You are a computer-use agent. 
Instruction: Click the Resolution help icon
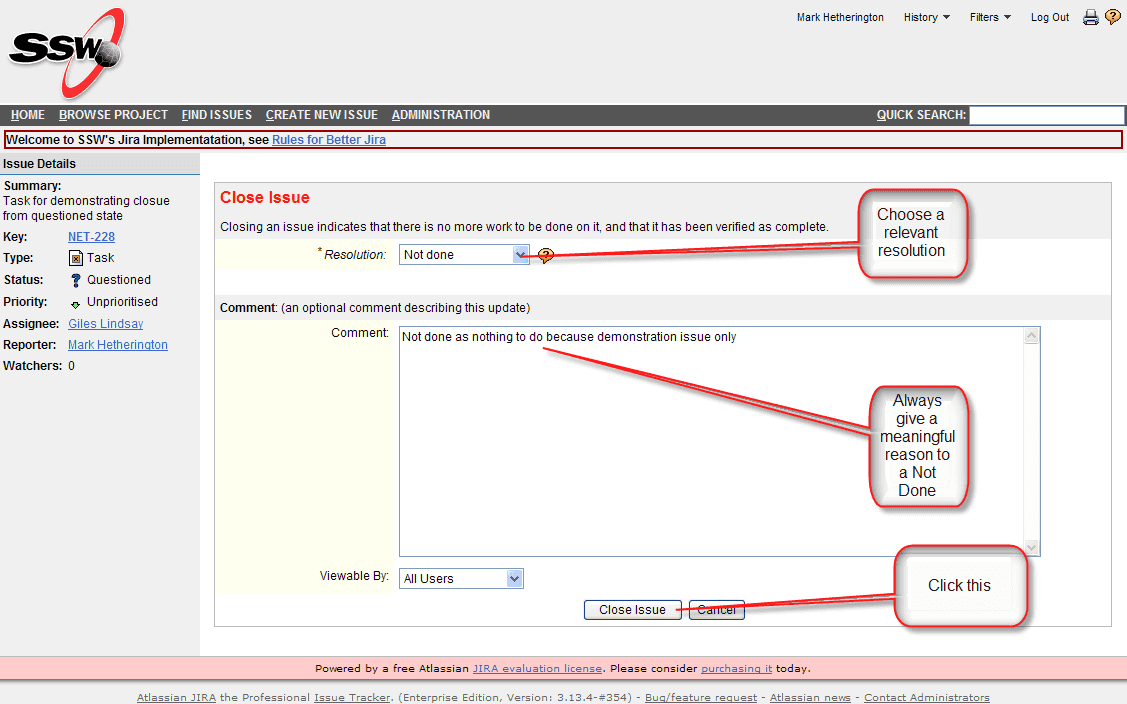click(545, 256)
